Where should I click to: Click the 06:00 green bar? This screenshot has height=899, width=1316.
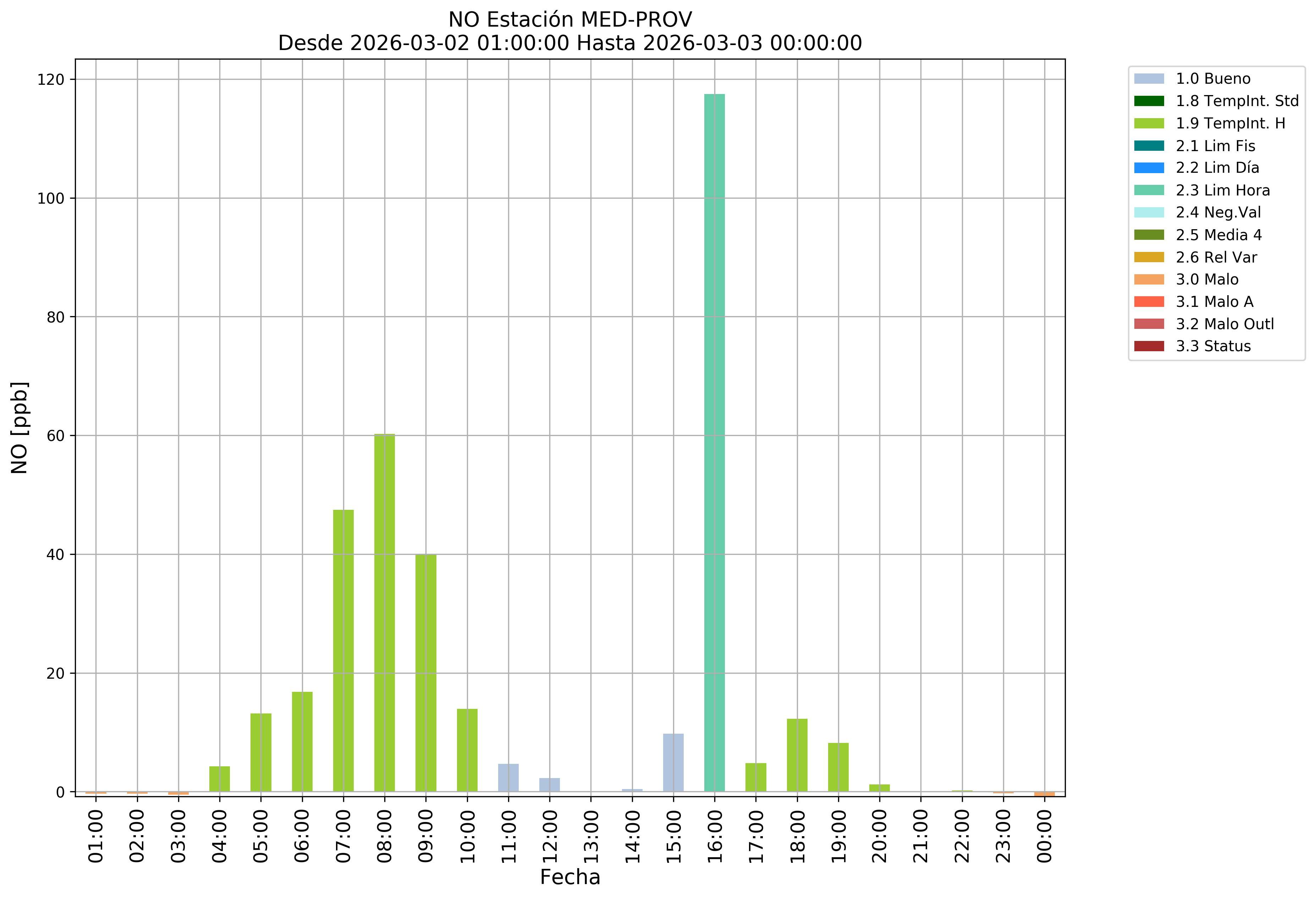(x=302, y=741)
